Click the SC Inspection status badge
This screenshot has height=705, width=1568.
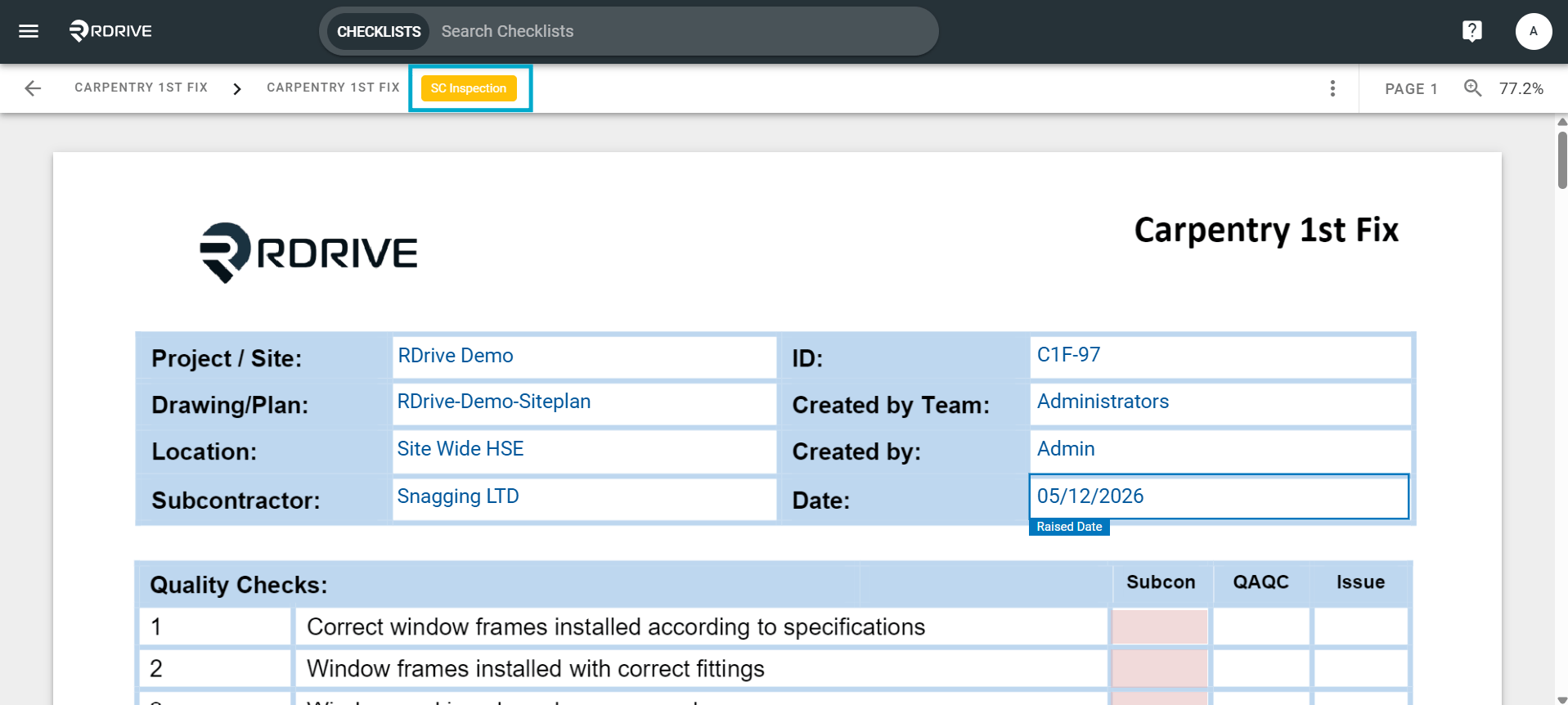[x=469, y=88]
